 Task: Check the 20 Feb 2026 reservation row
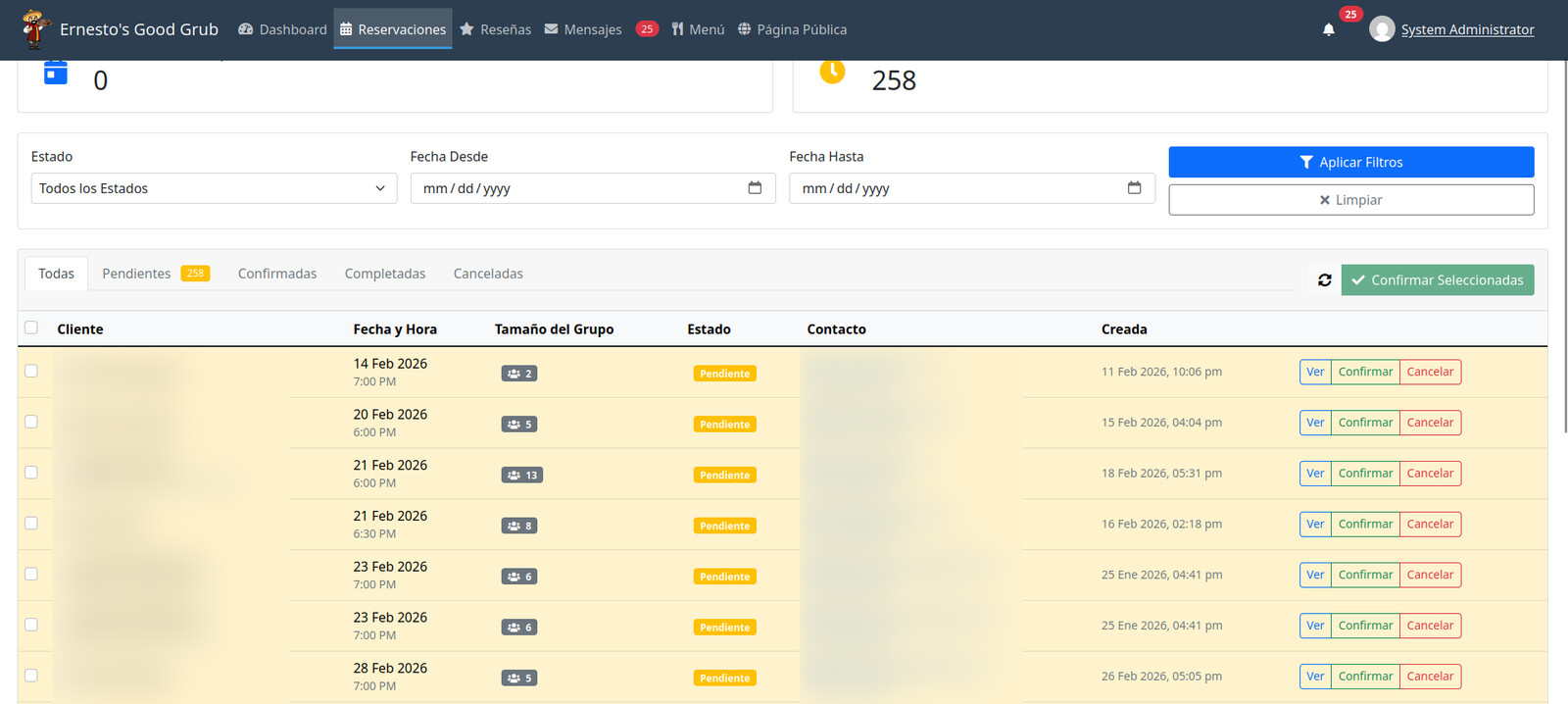(31, 422)
